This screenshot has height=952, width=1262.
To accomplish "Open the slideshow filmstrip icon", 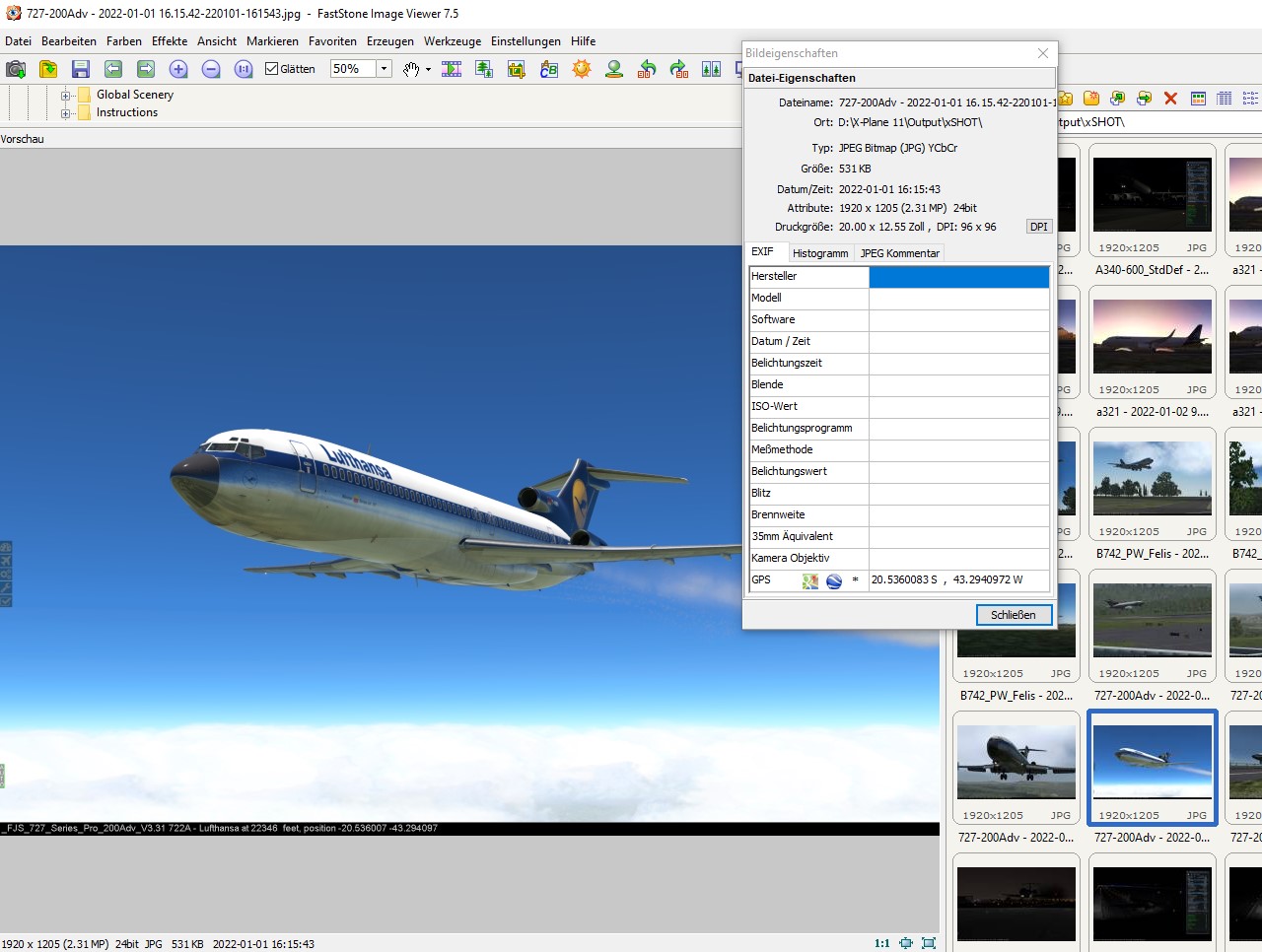I will point(452,69).
